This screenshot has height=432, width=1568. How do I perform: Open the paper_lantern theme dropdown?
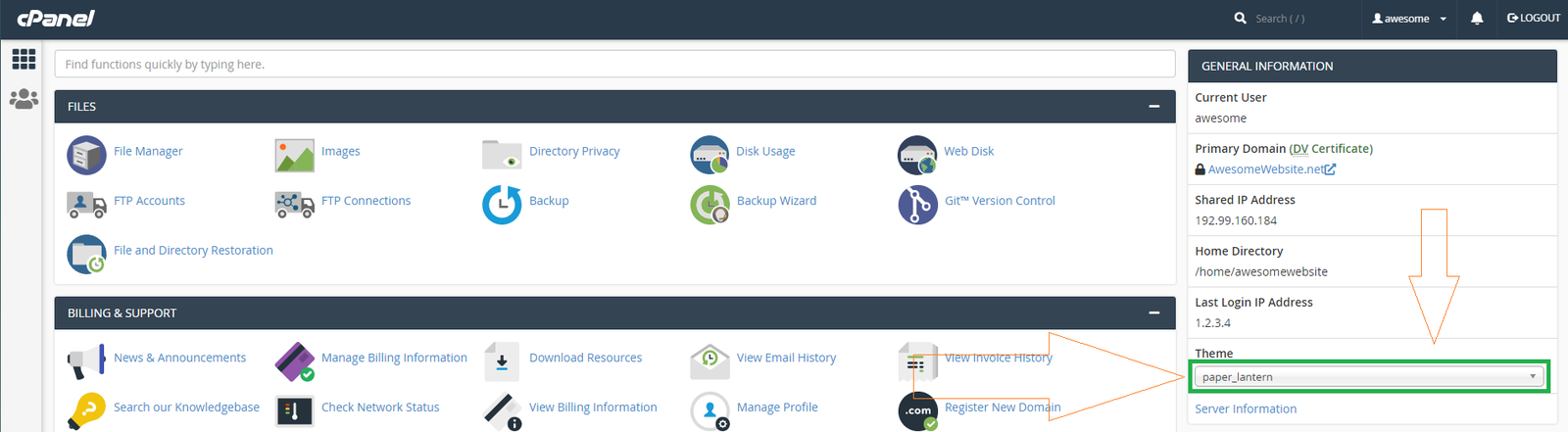click(1369, 377)
